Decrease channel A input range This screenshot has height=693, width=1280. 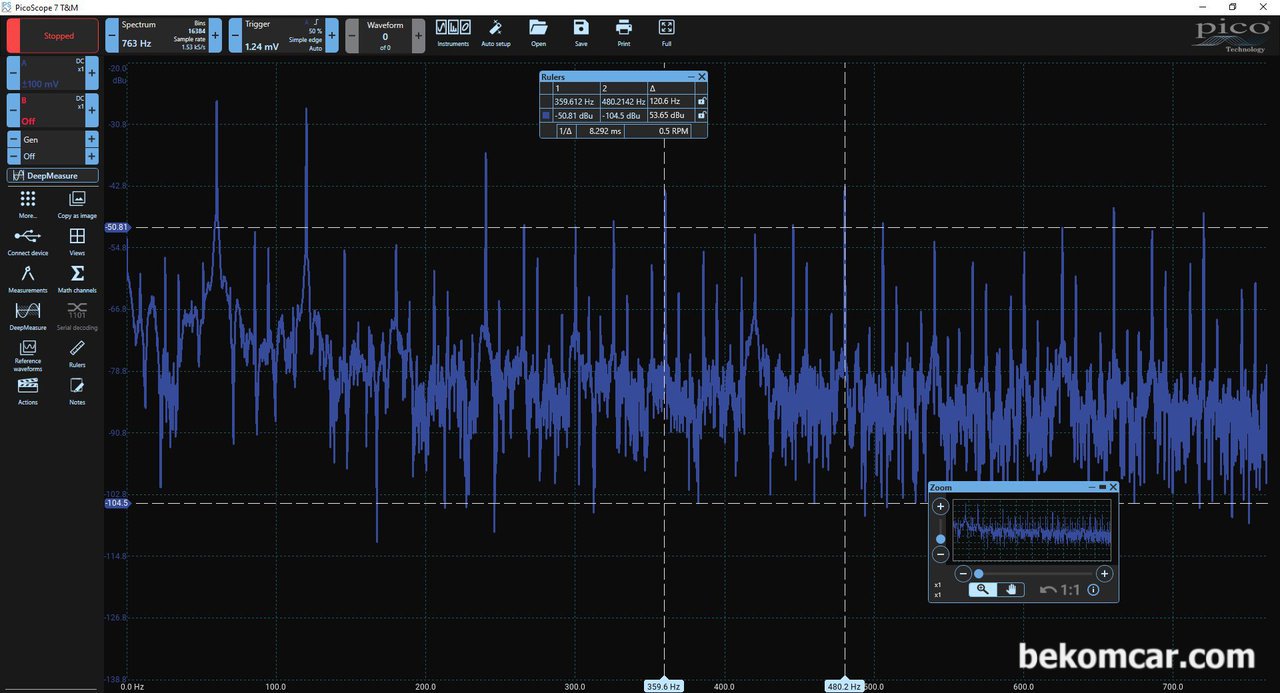tap(13, 73)
